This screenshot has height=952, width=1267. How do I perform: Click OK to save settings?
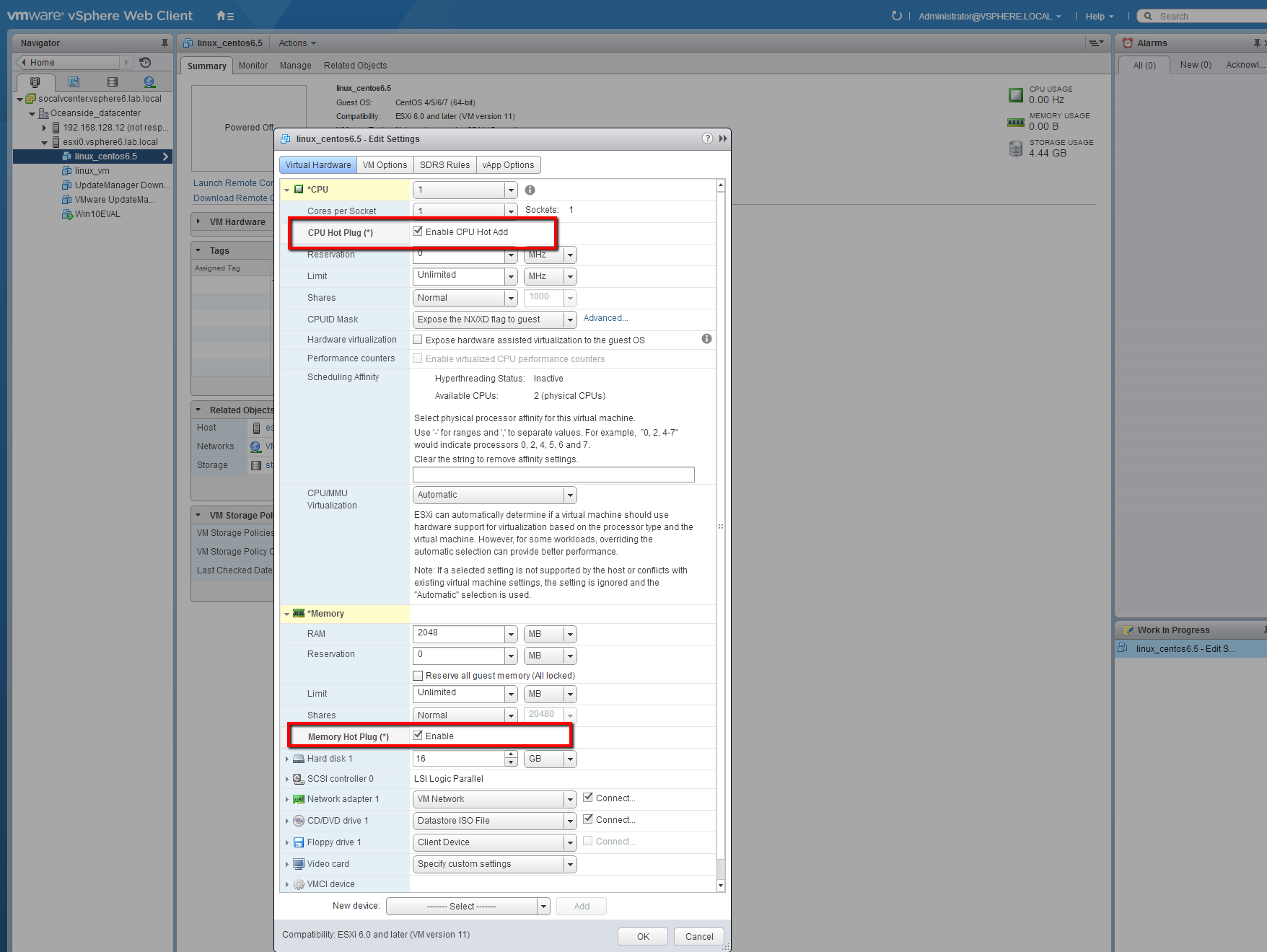tap(643, 936)
